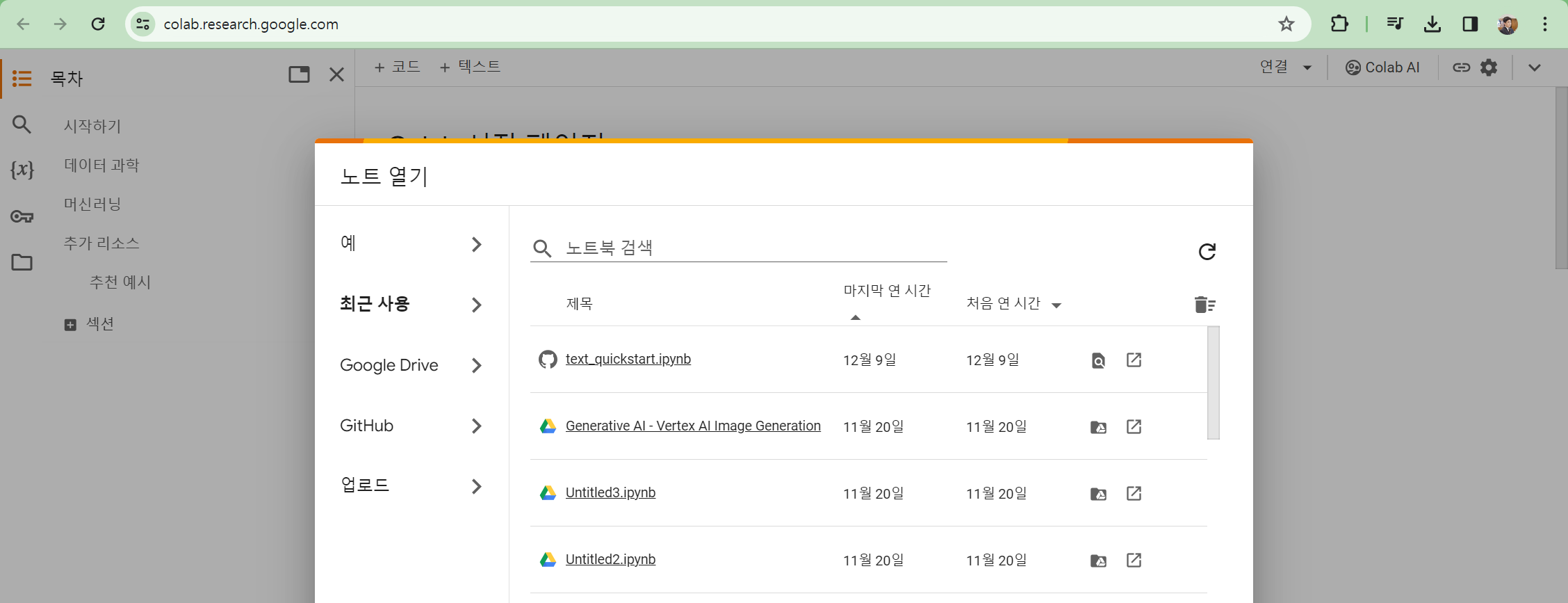The height and width of the screenshot is (603, 1568).
Task: Open Untitled3.ipynb in new tab
Action: (x=1134, y=493)
